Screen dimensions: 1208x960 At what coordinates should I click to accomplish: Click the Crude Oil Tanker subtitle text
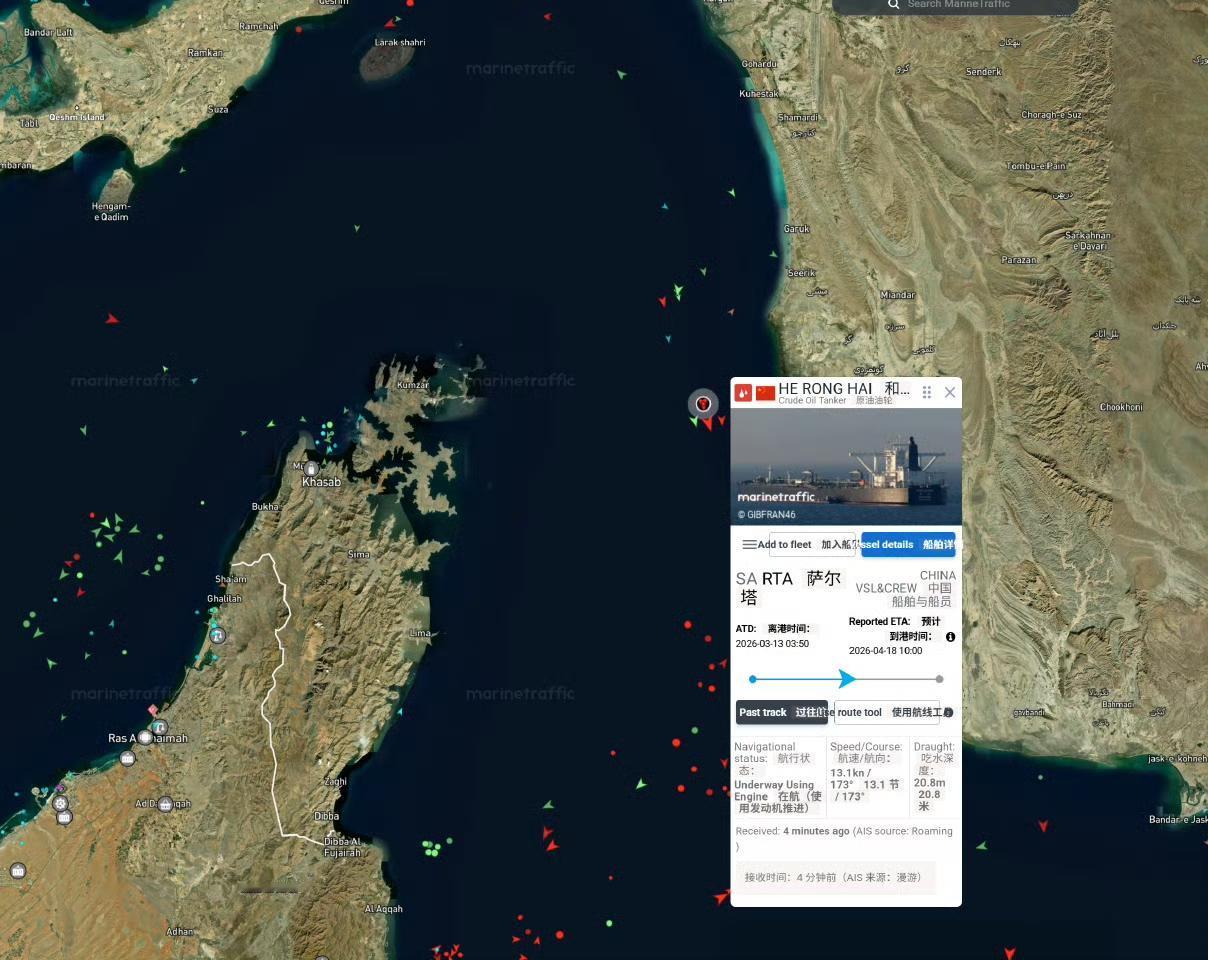tap(812, 400)
